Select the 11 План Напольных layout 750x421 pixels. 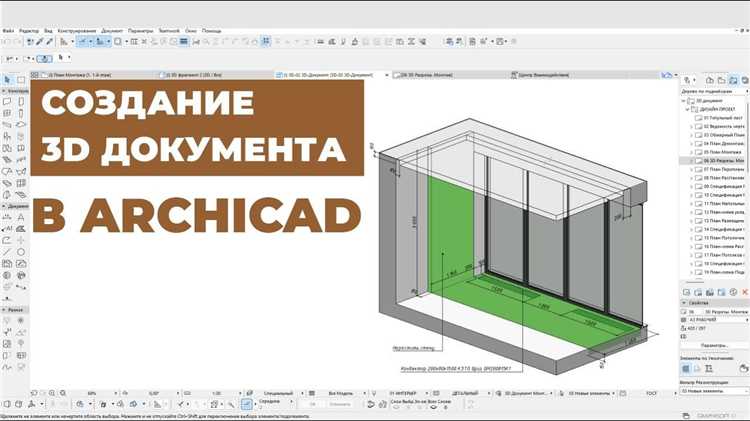(x=723, y=203)
